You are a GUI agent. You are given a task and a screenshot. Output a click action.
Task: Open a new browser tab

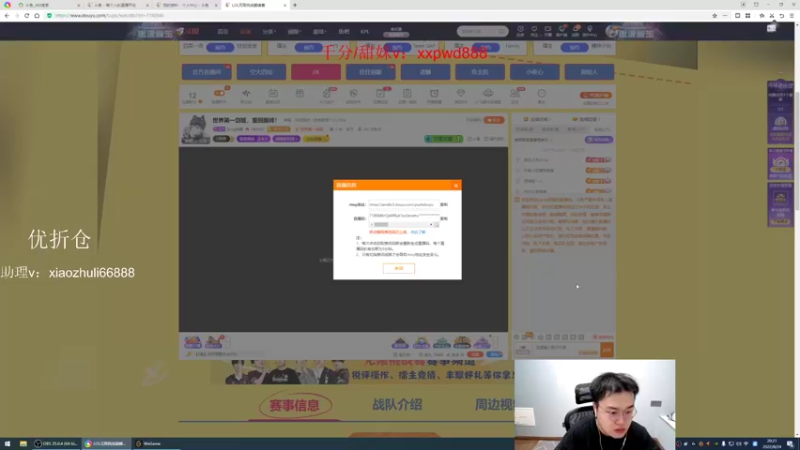click(295, 5)
